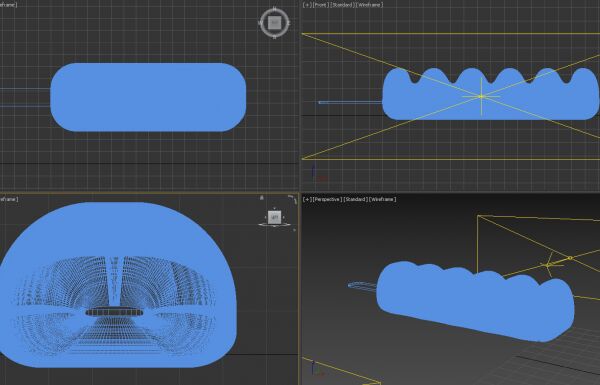Viewport: 600px width, 385px height.
Task: Click the ViewCube face in bottom-left viewport
Action: tap(274, 217)
